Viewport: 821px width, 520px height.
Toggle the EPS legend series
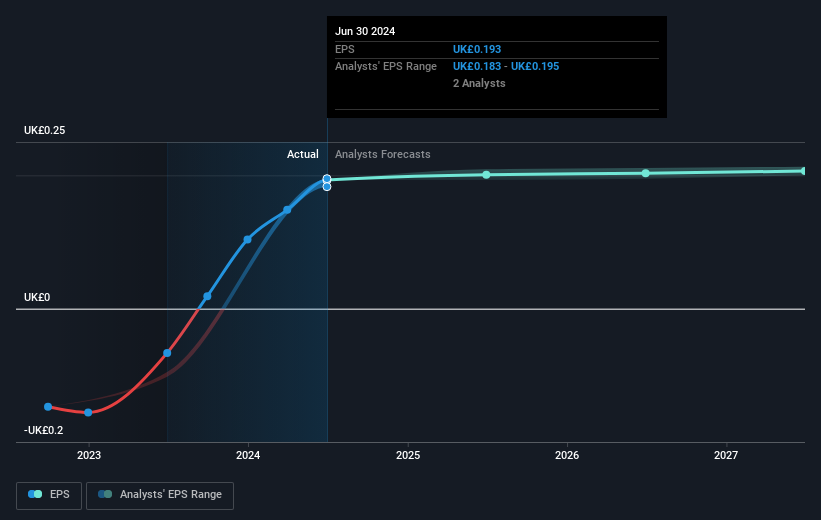(49, 495)
